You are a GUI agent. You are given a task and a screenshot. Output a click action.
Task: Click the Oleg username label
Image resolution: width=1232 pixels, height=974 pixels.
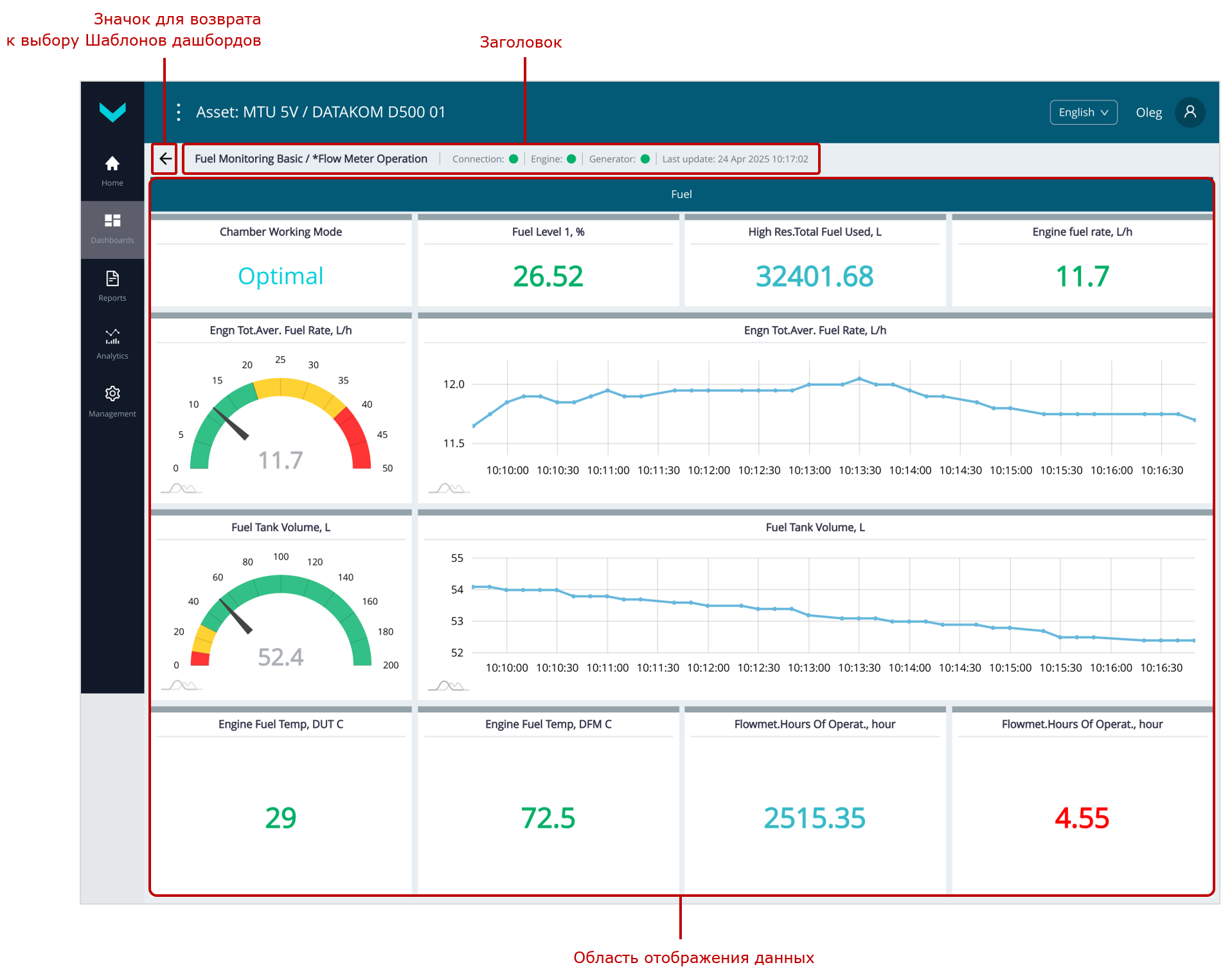1148,113
